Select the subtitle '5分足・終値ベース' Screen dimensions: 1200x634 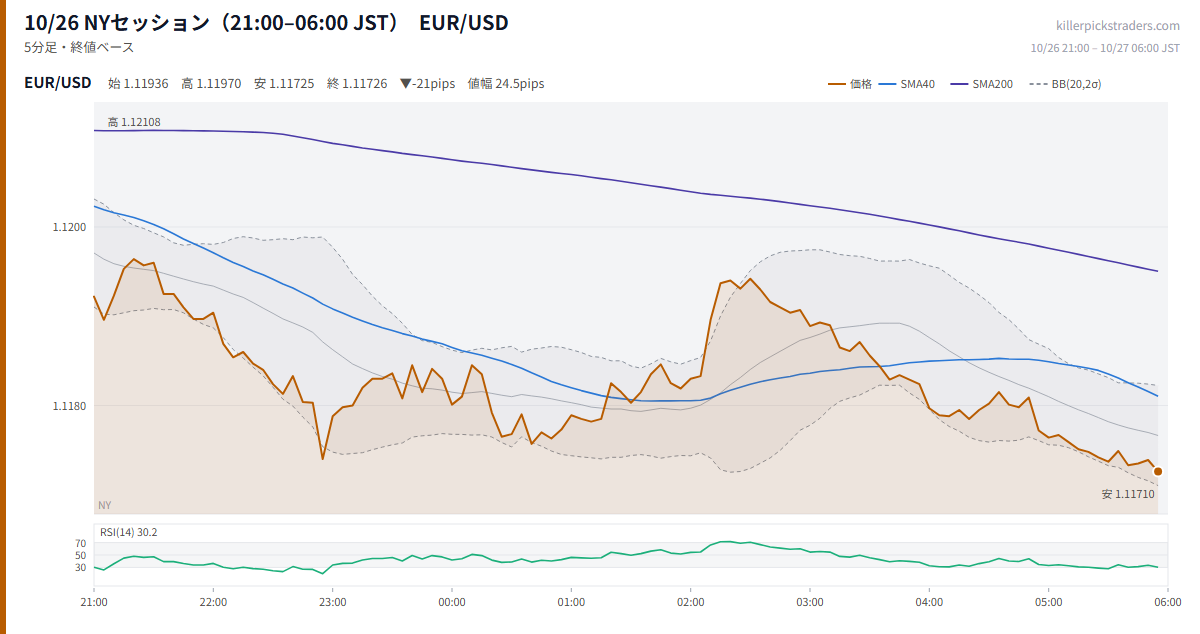click(x=79, y=47)
